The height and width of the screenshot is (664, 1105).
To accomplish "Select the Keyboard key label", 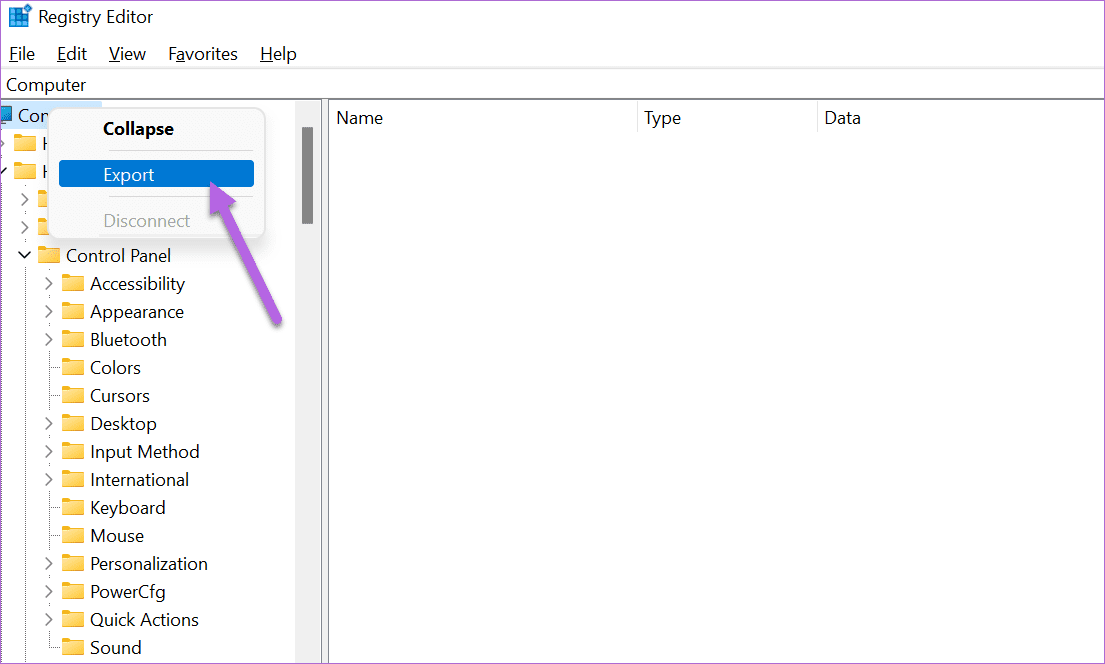I will click(x=128, y=508).
